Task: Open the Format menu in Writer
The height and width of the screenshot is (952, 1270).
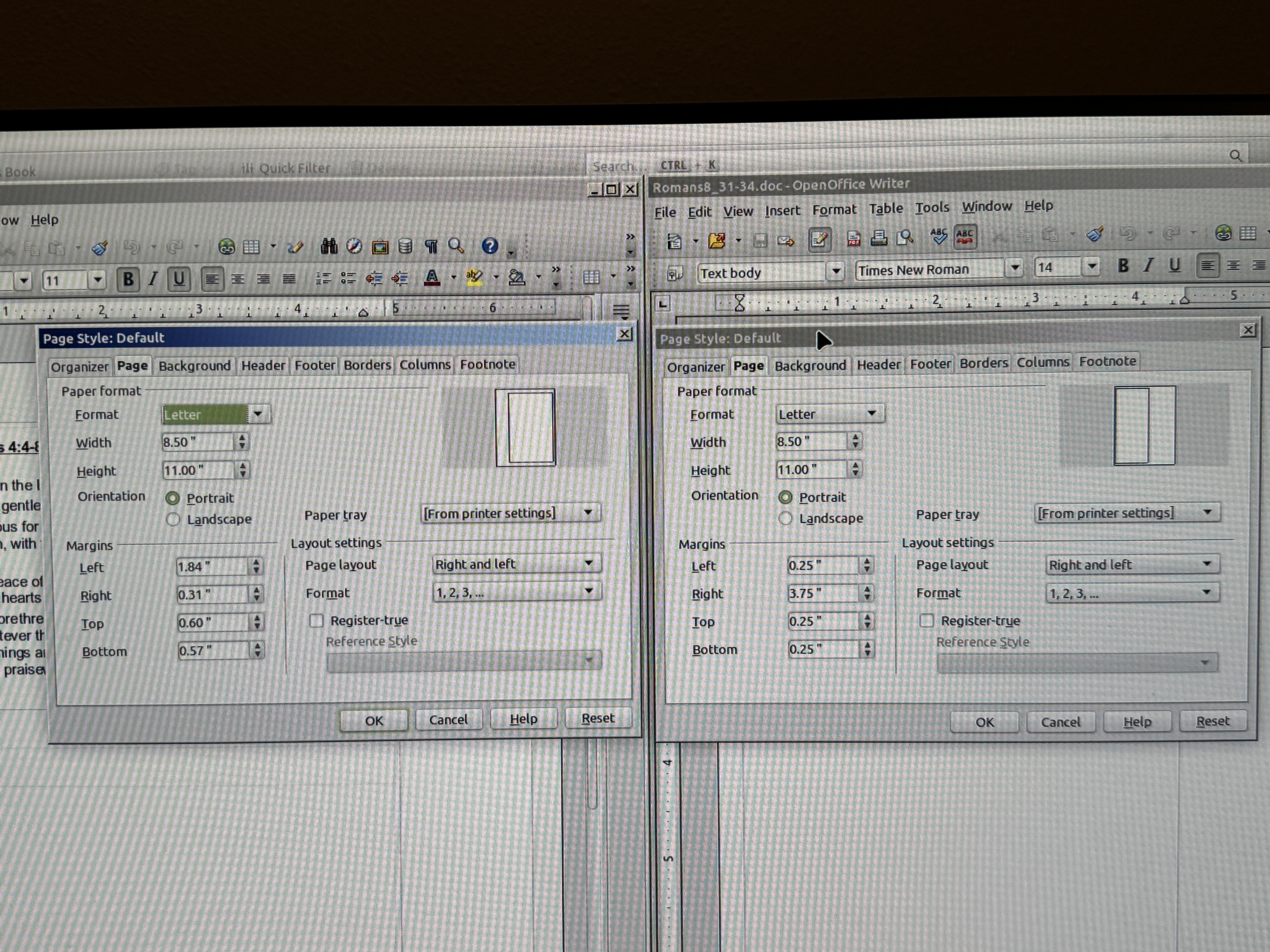Action: (x=834, y=210)
